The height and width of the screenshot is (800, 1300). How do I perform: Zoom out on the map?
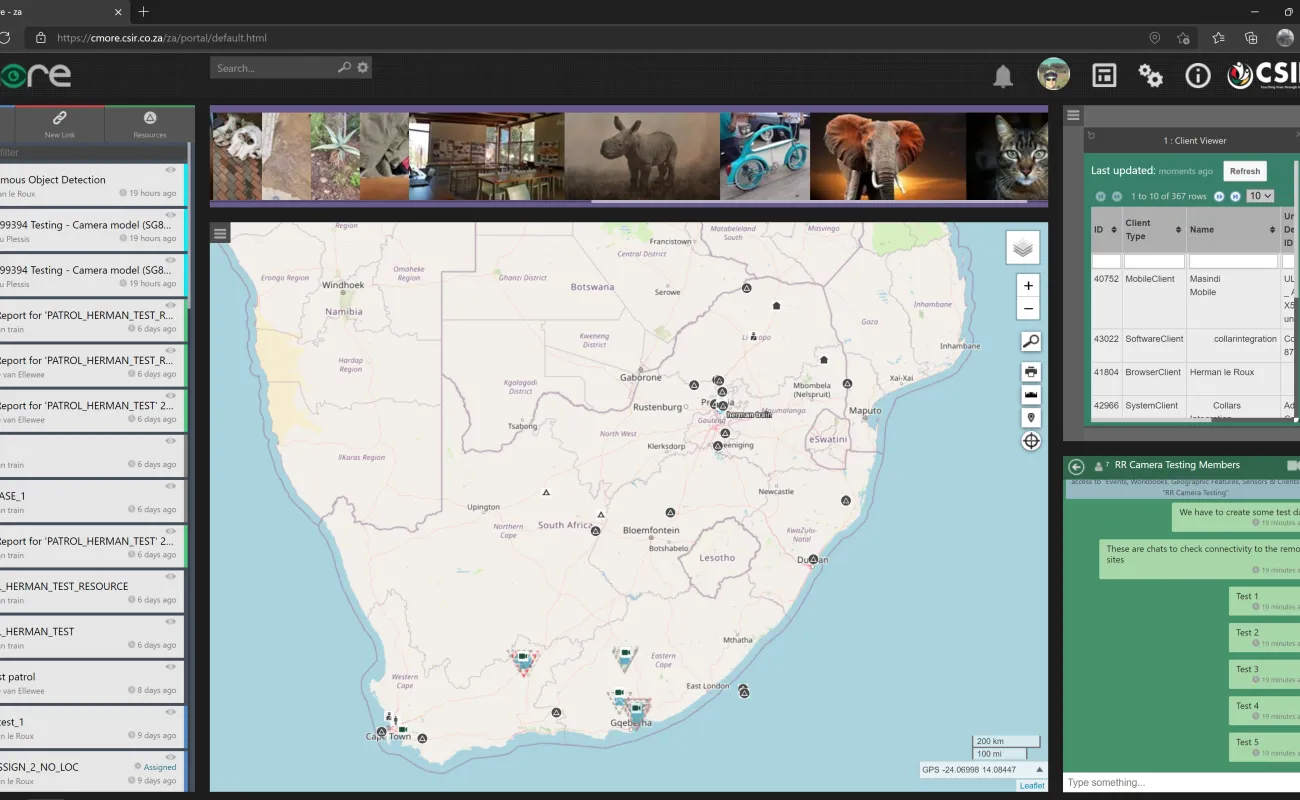coord(1028,308)
